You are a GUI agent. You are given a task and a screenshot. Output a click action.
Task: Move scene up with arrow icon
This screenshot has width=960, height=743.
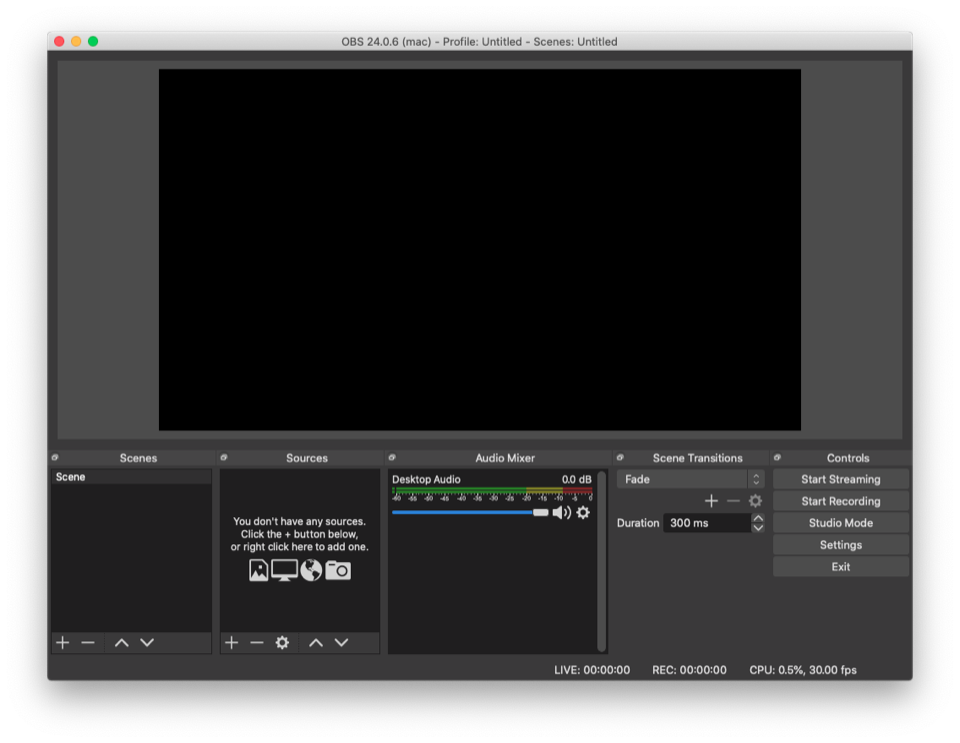point(122,642)
